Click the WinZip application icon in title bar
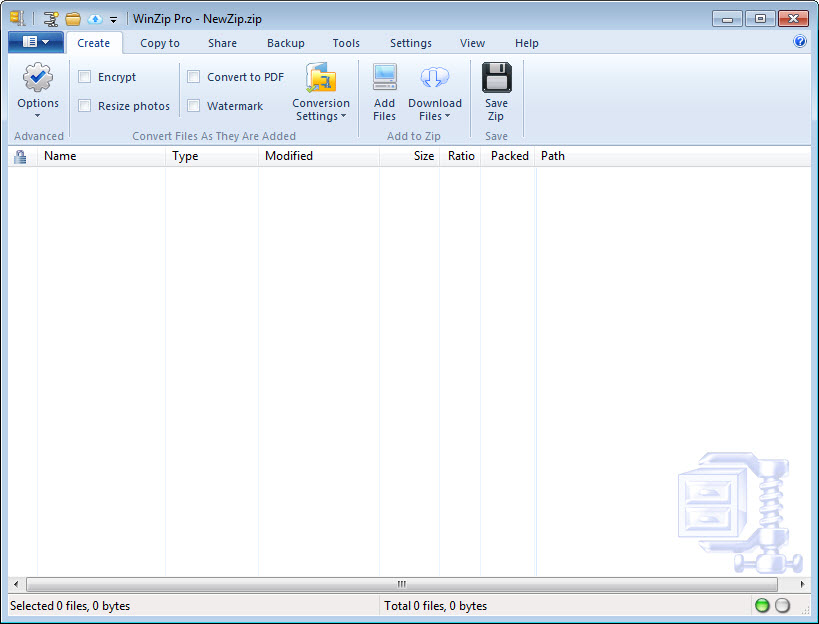This screenshot has height=624, width=819. point(17,18)
